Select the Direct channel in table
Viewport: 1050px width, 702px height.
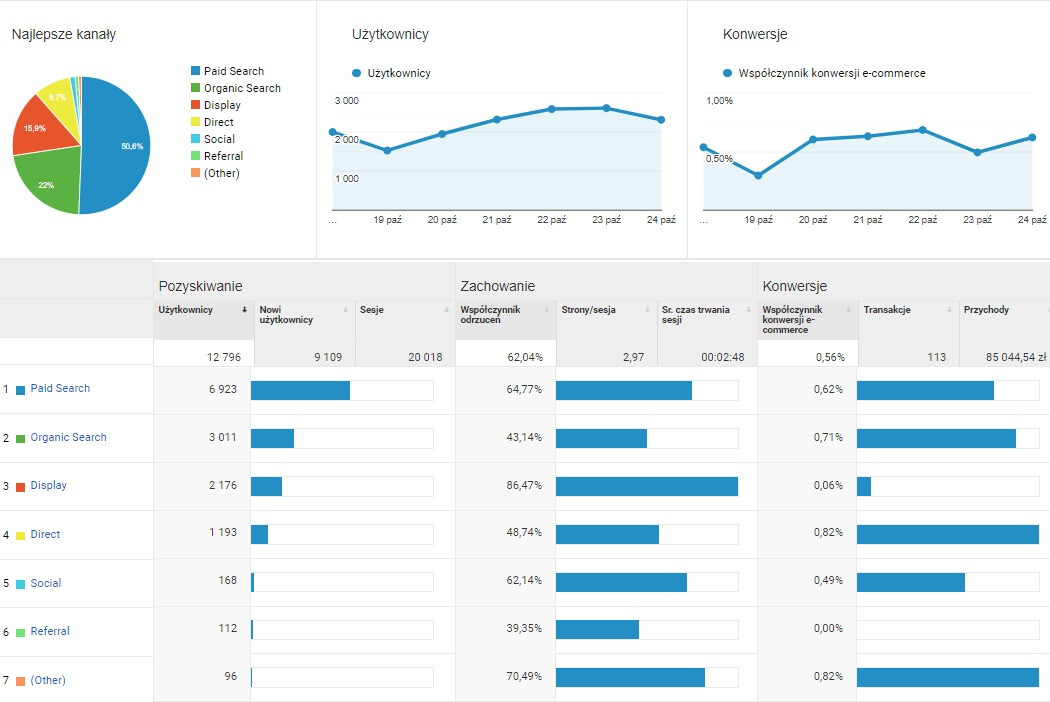pyautogui.click(x=45, y=534)
